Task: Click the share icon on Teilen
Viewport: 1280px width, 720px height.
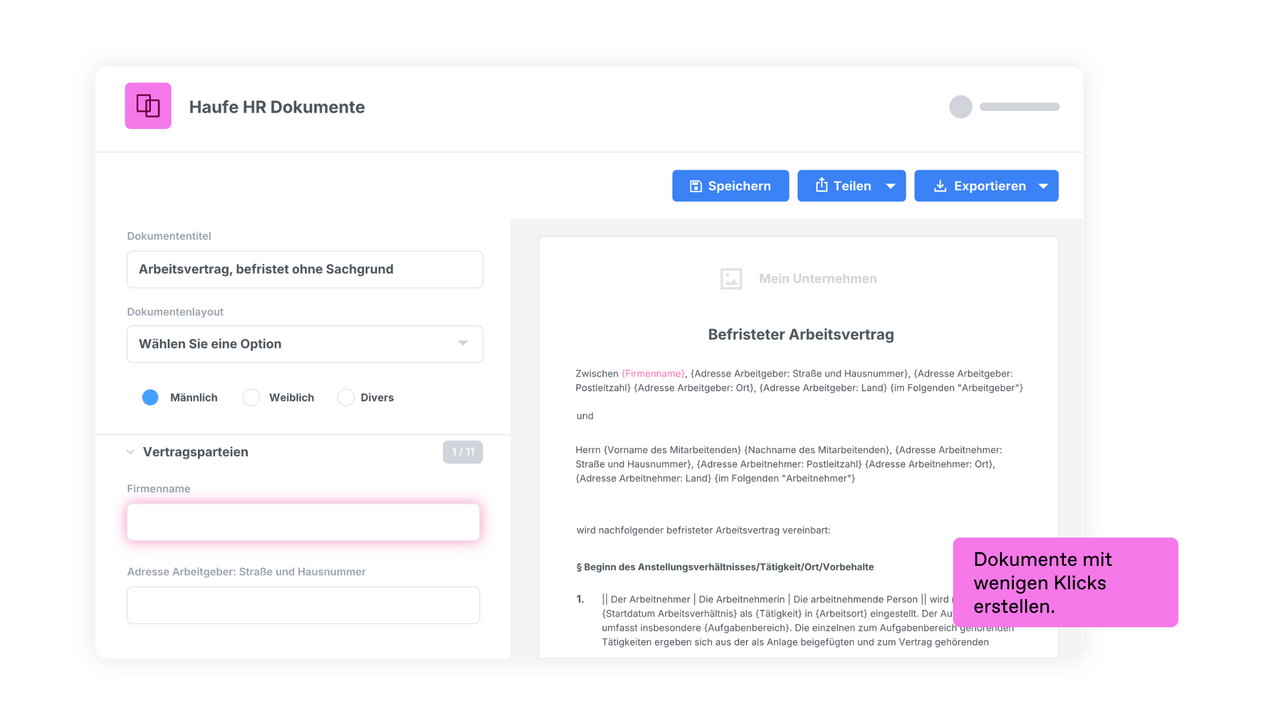Action: pos(821,185)
